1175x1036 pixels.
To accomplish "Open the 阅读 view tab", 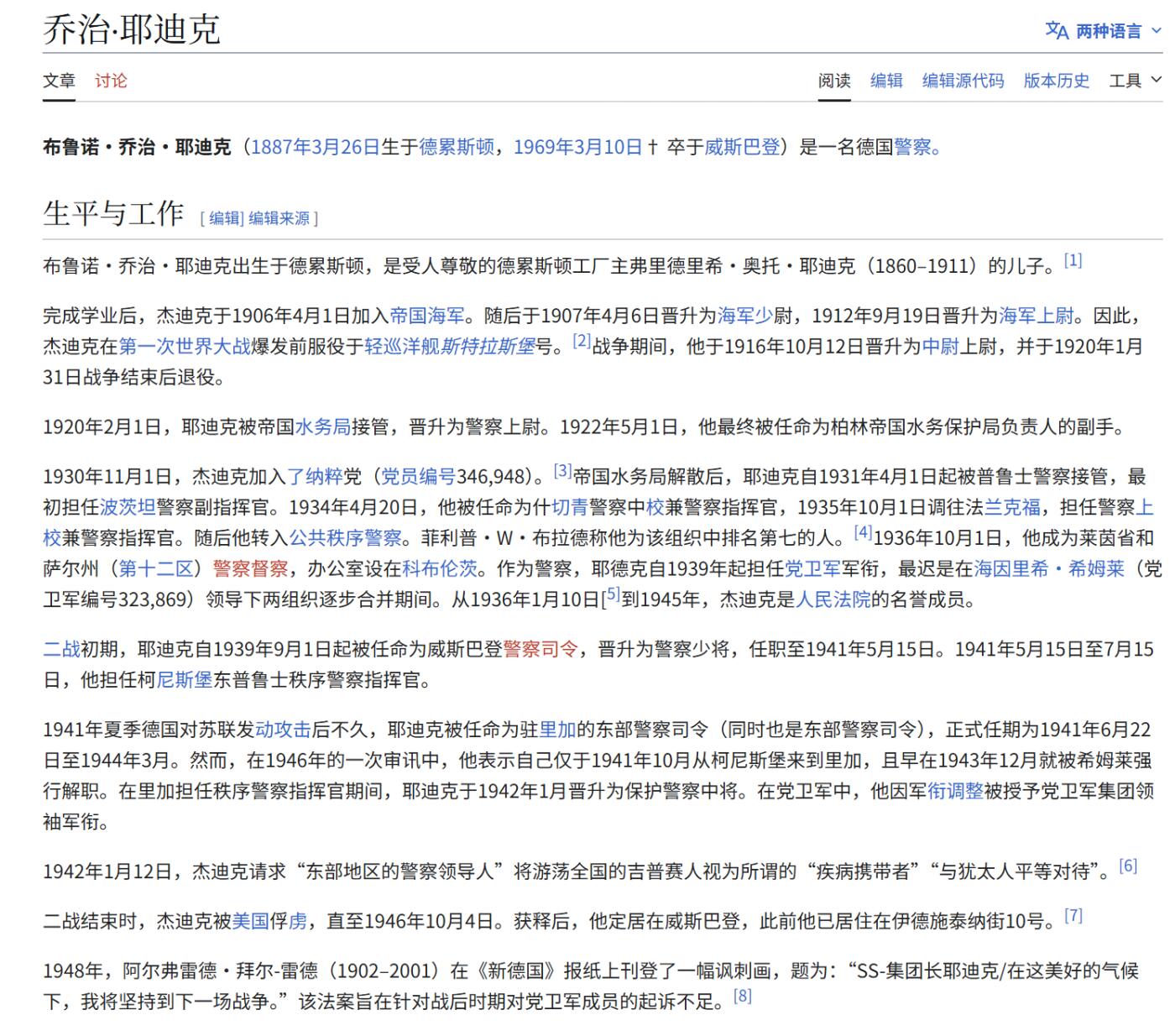I will (x=834, y=81).
